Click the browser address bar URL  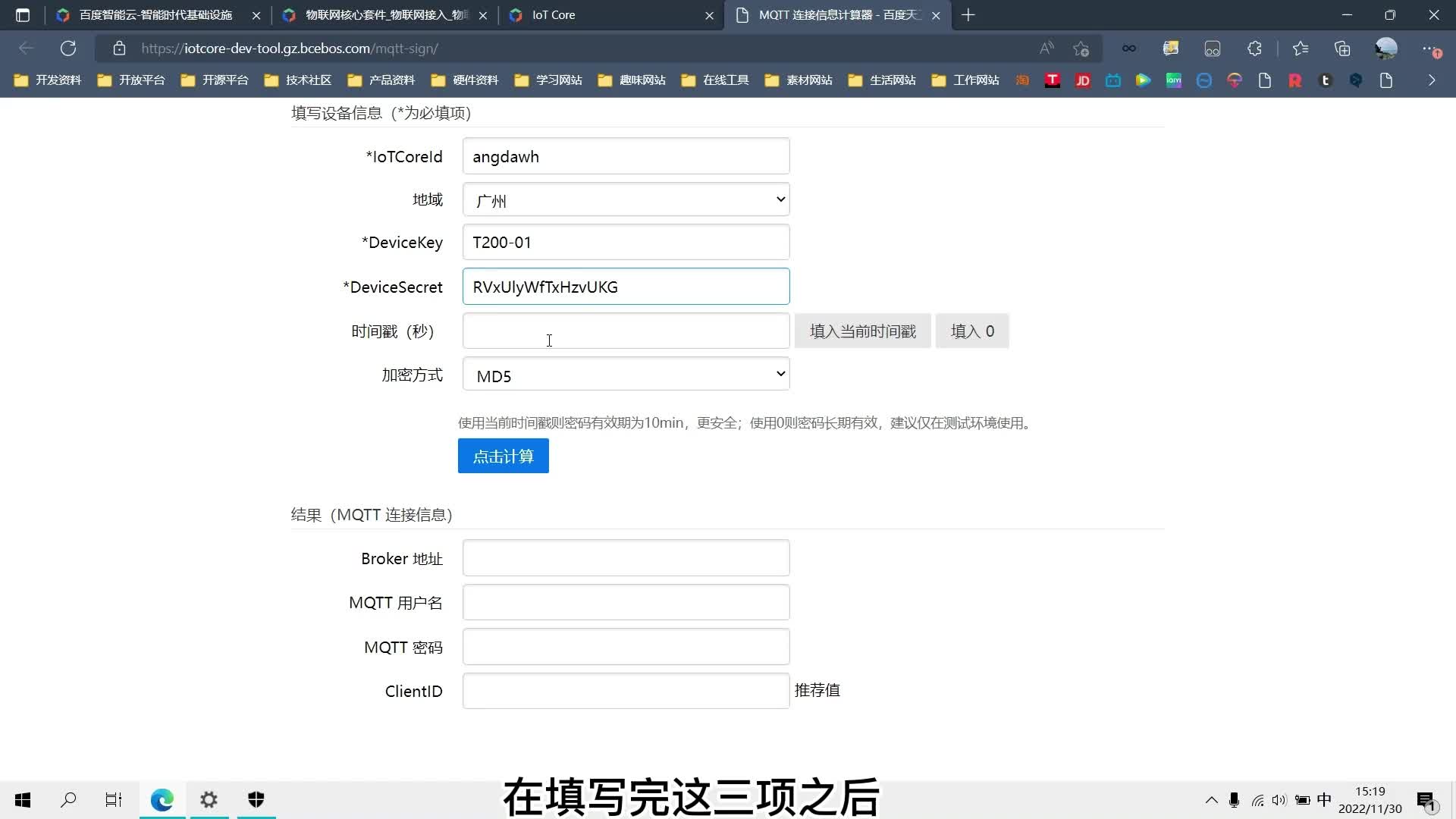[290, 49]
